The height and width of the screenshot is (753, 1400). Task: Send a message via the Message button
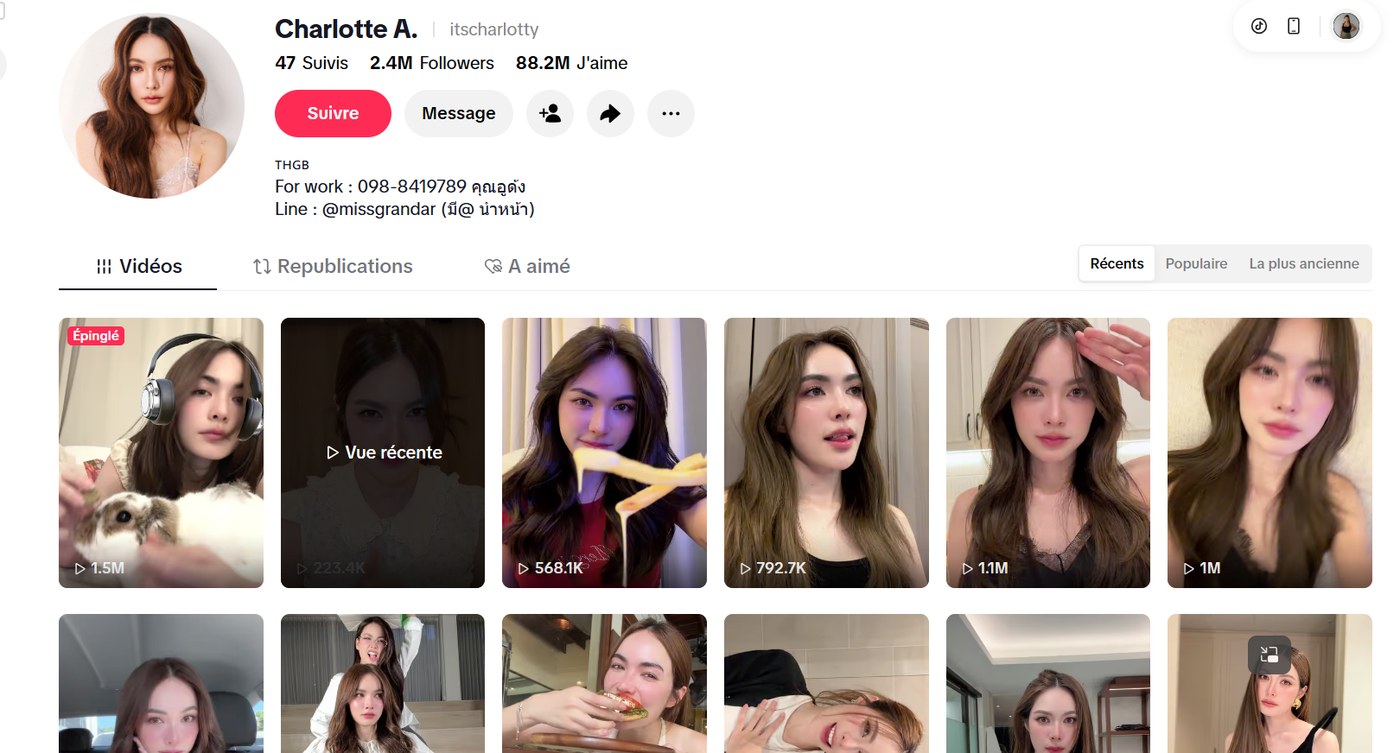[459, 114]
